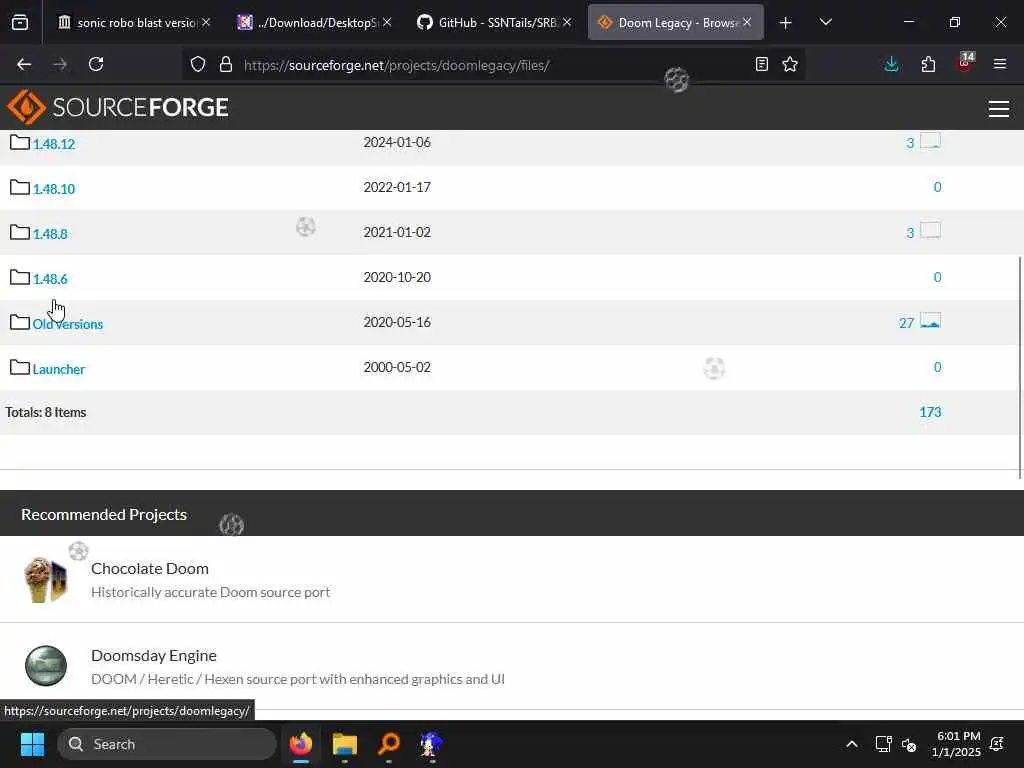The image size is (1024, 768).
Task: Open the extension with the 14 badge
Action: (x=965, y=63)
